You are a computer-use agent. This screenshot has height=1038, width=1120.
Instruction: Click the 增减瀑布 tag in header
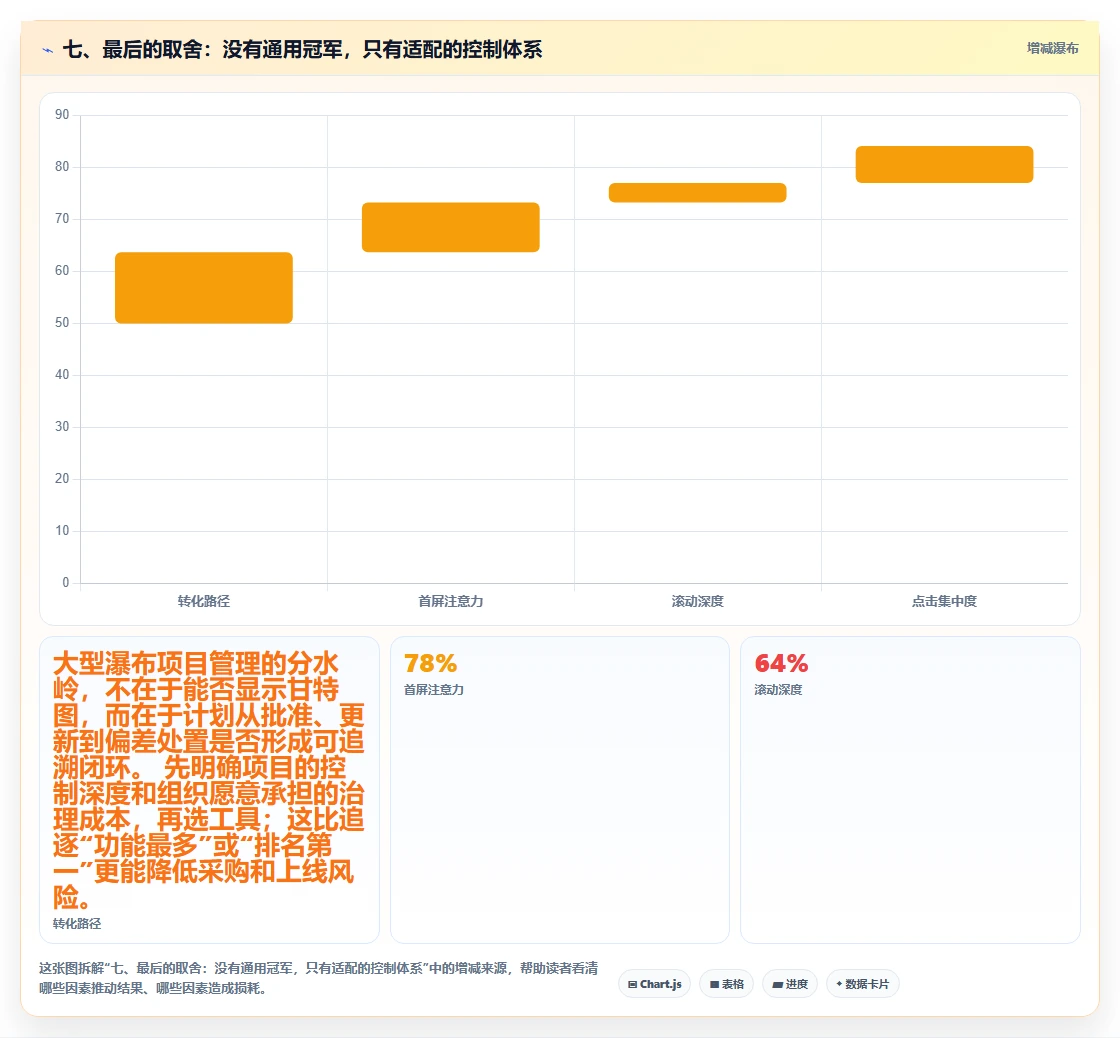(1052, 49)
